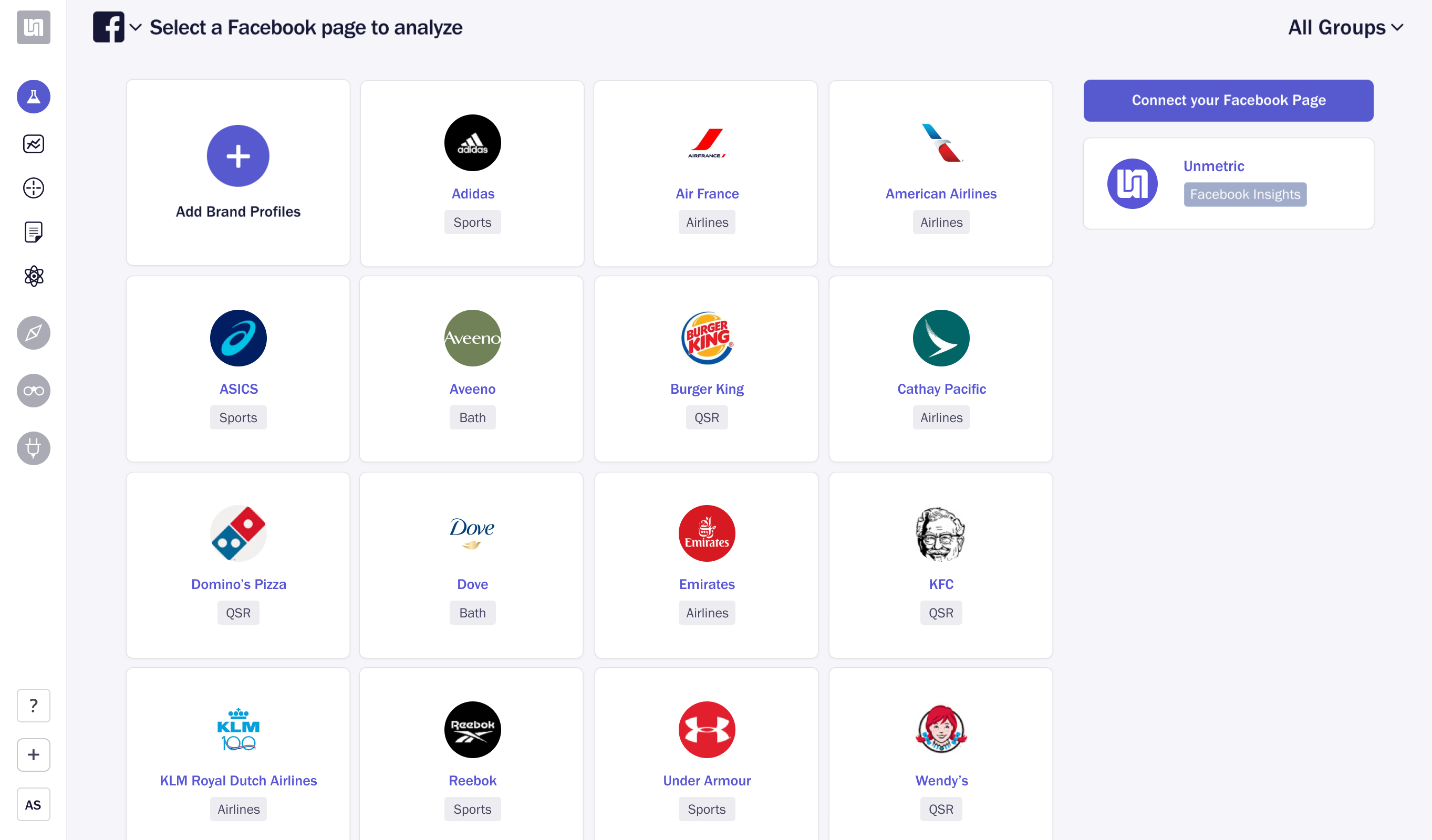Viewport: 1432px width, 840px height.
Task: Open the plug integrations sidebar icon
Action: coord(34,449)
